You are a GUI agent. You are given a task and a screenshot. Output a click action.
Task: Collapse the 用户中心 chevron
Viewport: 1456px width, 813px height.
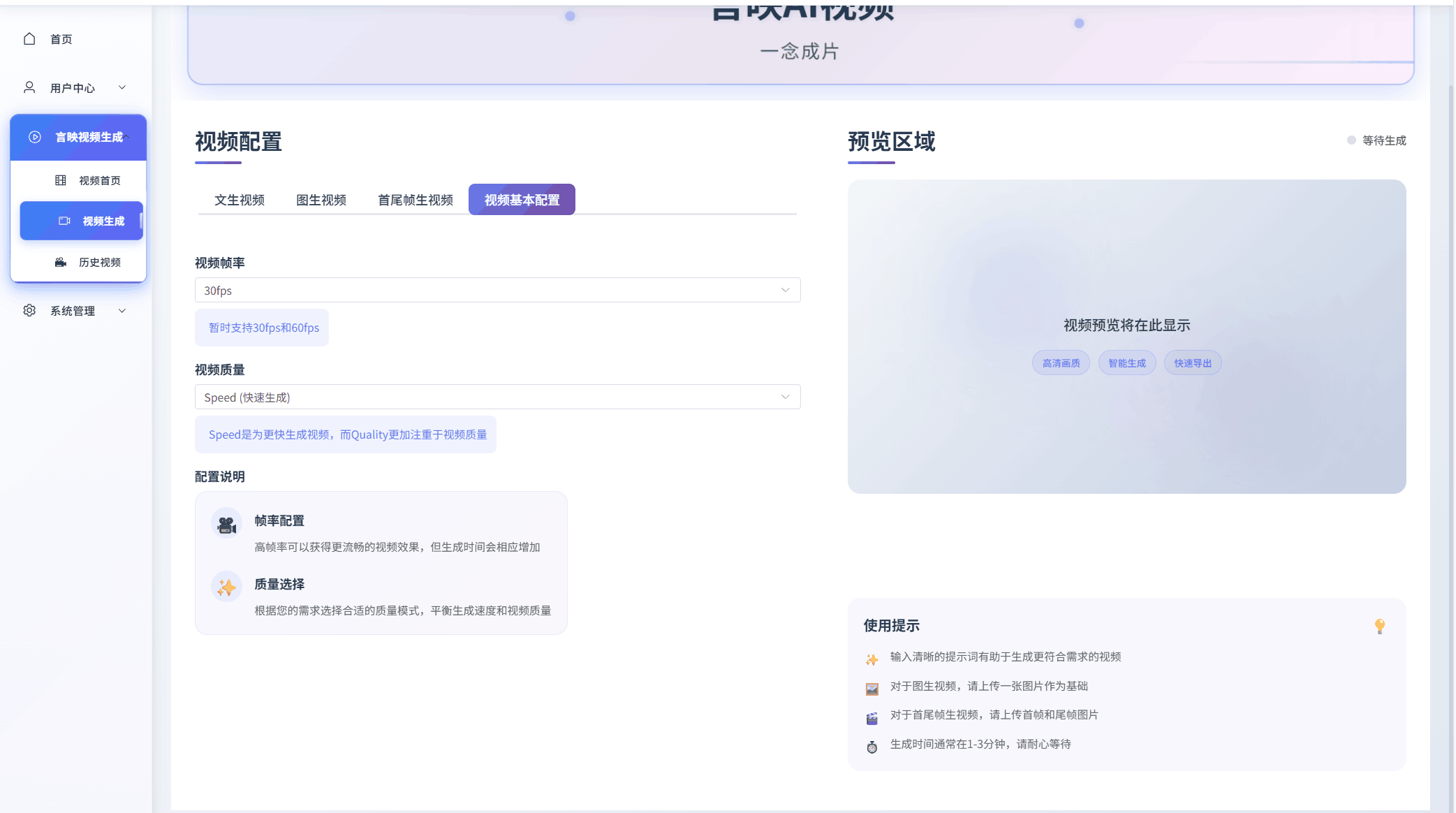[123, 87]
